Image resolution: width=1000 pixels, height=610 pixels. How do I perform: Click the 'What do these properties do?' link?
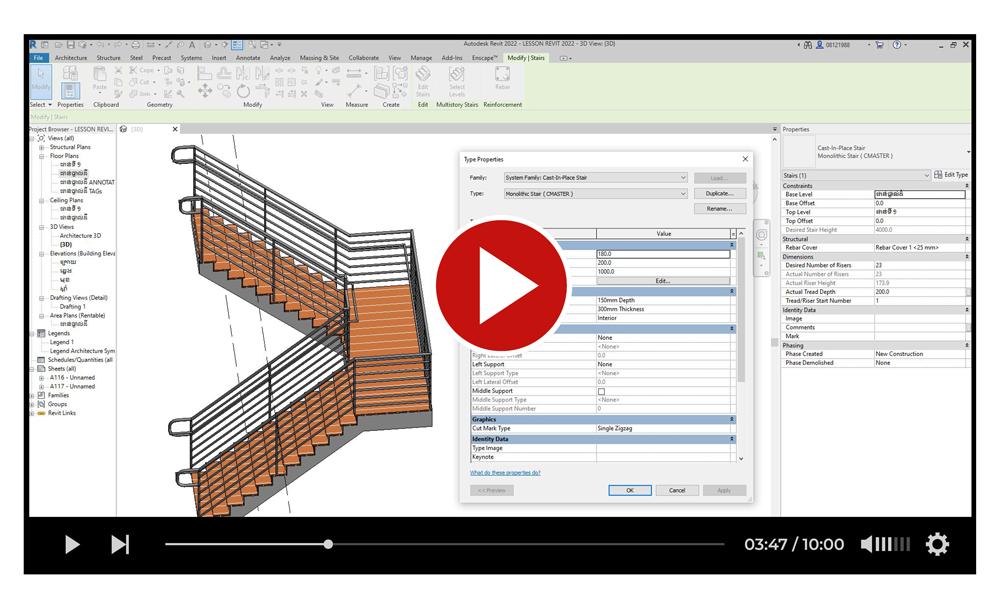click(505, 473)
